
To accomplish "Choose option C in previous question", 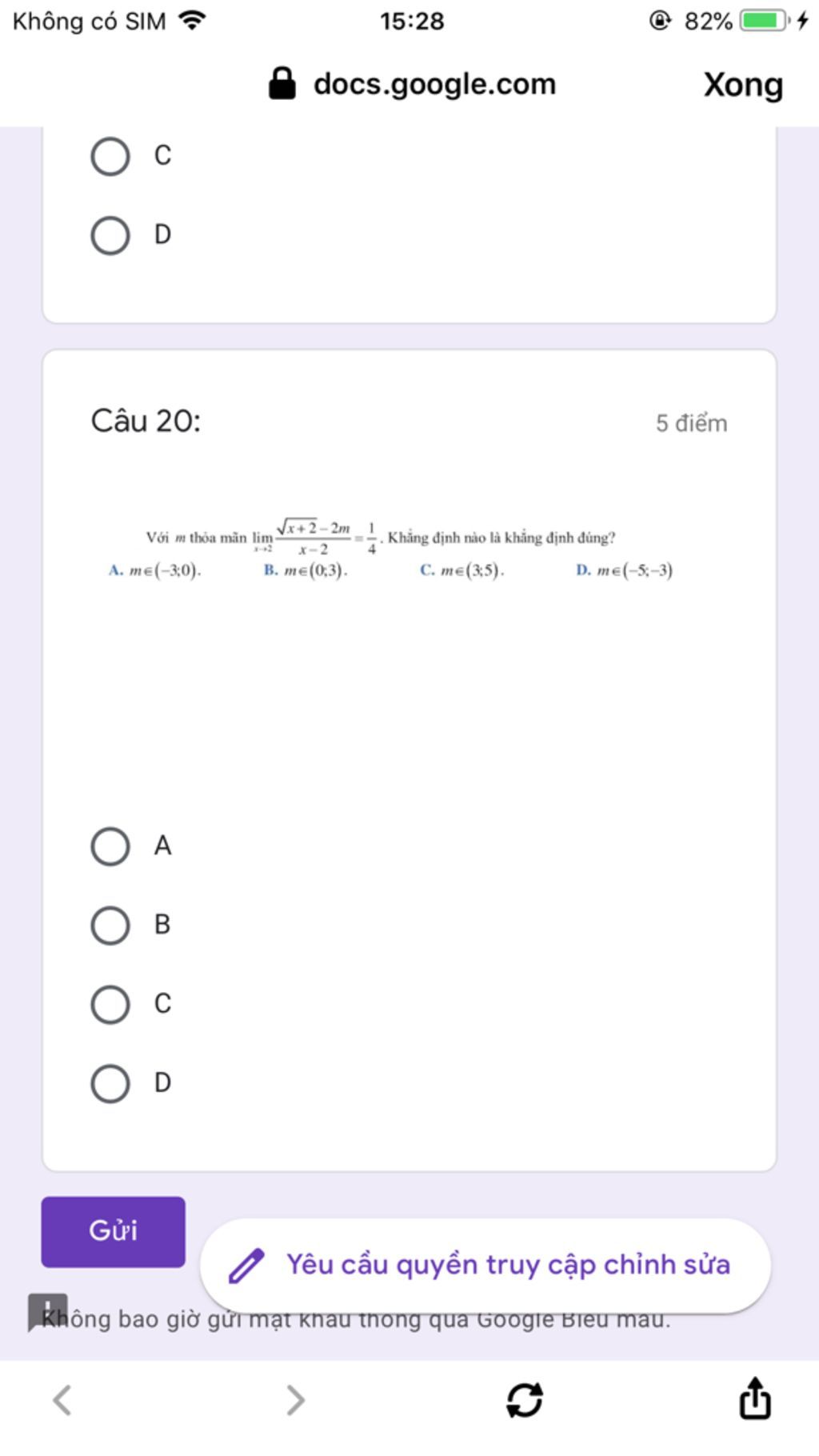I will pyautogui.click(x=110, y=156).
